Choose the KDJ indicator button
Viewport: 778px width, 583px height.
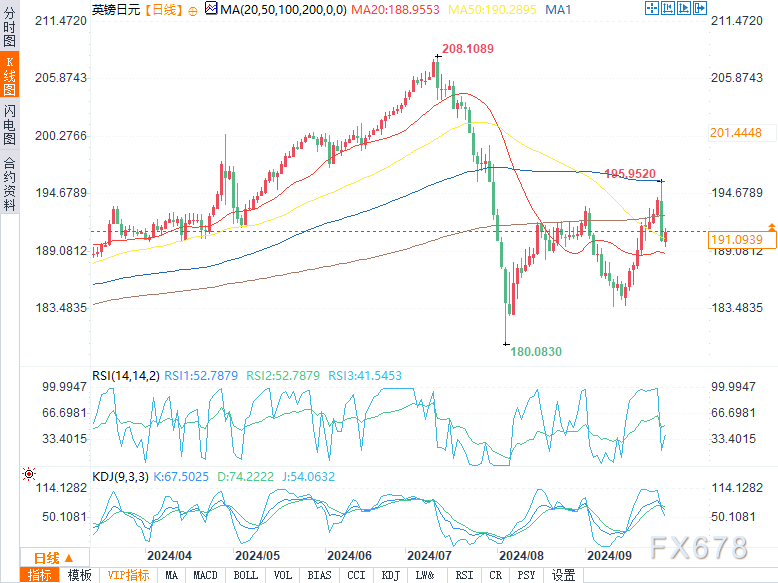[391, 575]
